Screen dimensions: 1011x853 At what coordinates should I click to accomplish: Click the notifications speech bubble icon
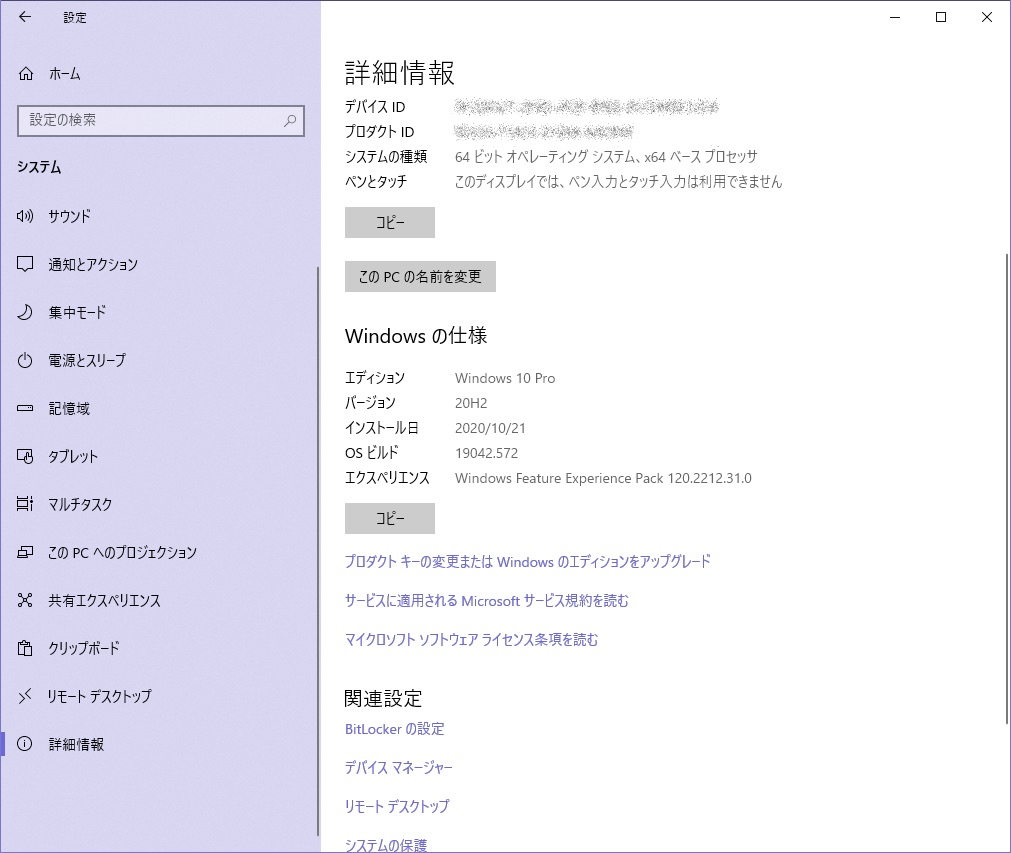click(x=25, y=264)
